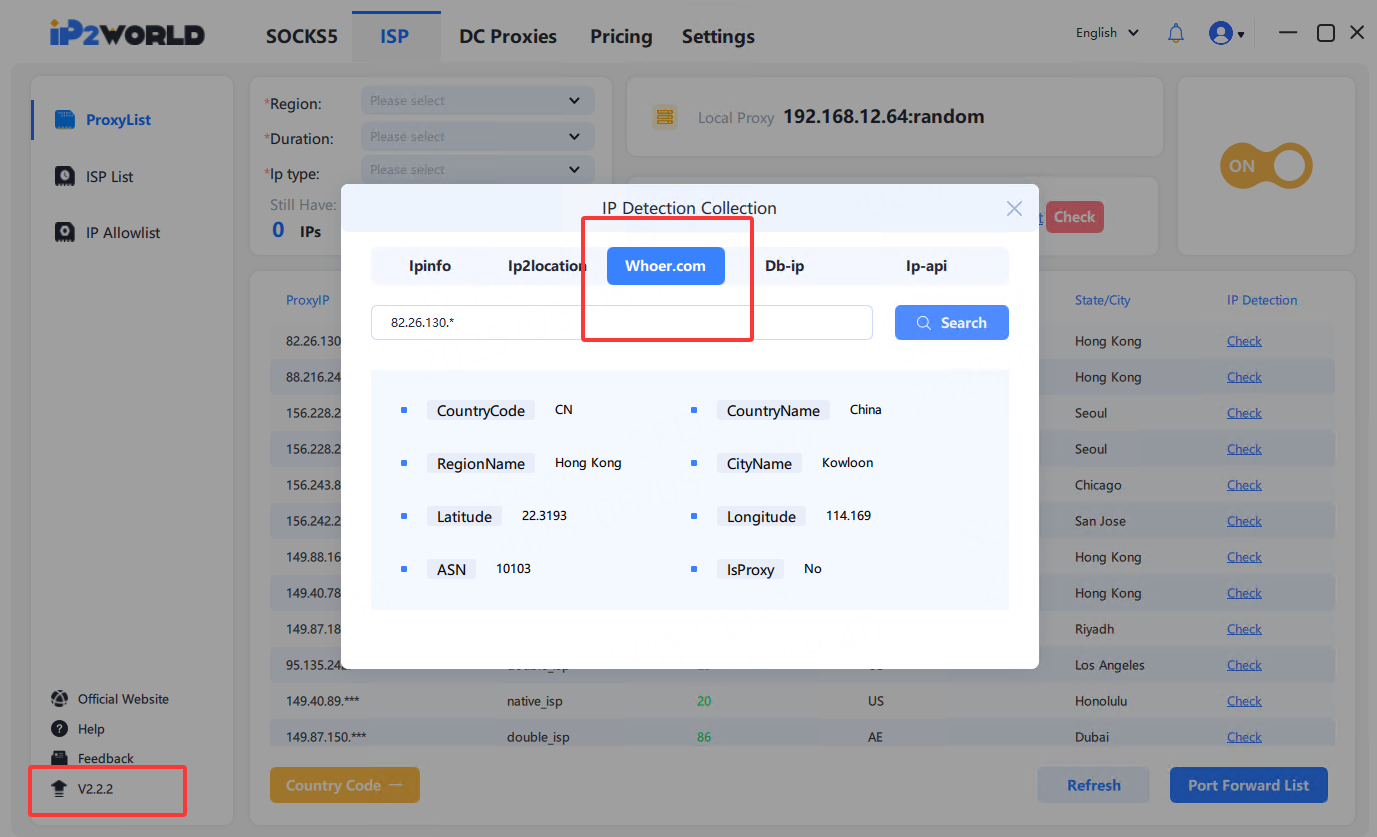Click proxy IP 149.40.89.*** in table

pos(325,701)
